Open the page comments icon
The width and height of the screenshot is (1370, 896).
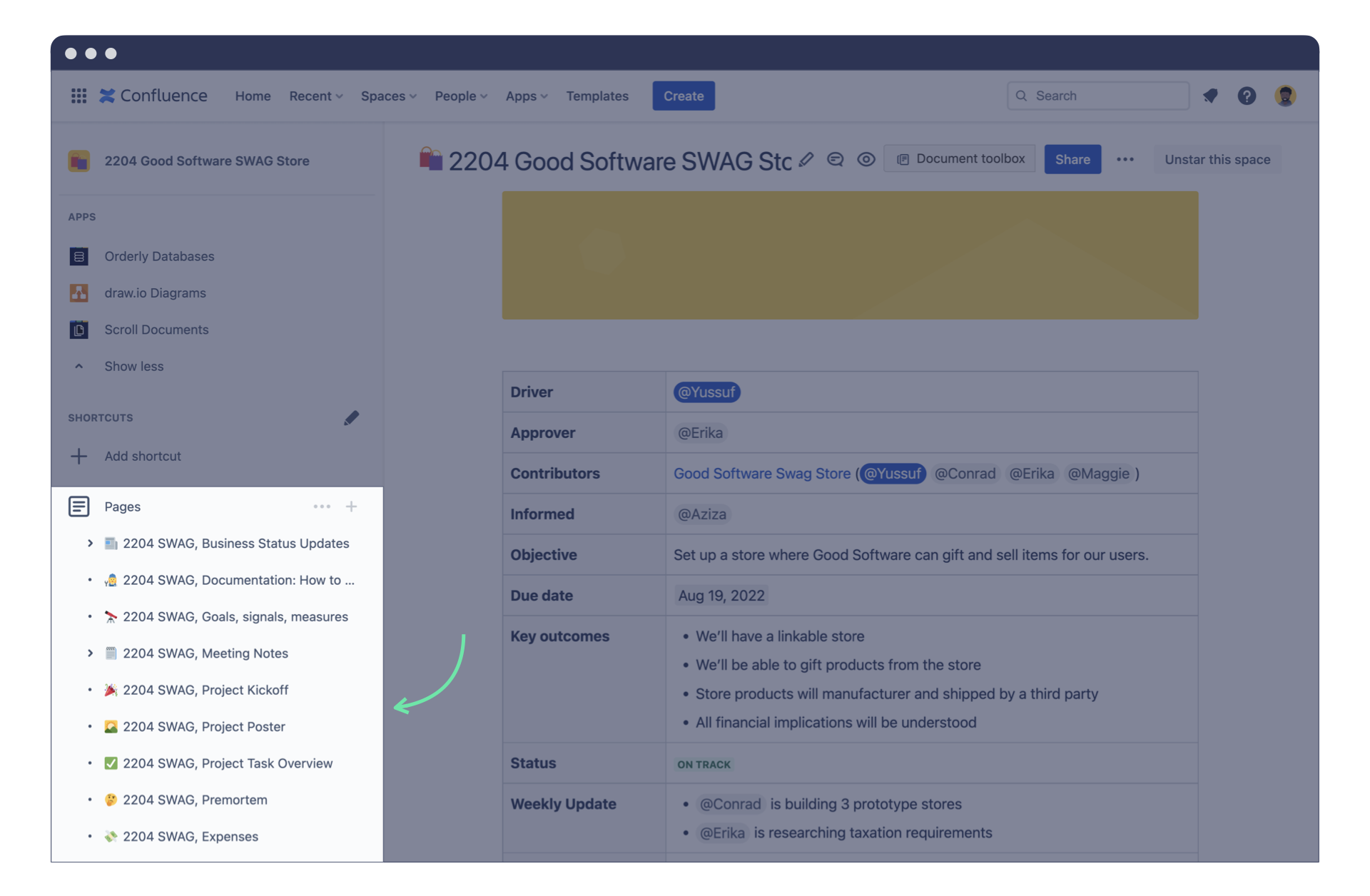click(836, 160)
